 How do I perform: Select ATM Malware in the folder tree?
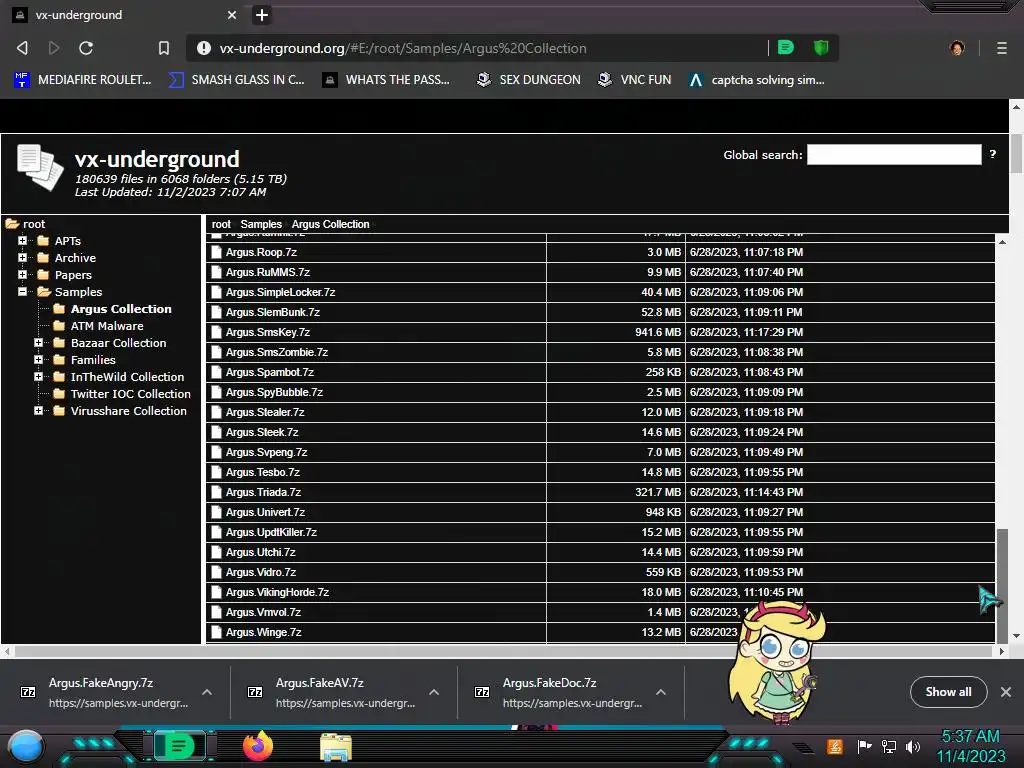[x=107, y=326]
